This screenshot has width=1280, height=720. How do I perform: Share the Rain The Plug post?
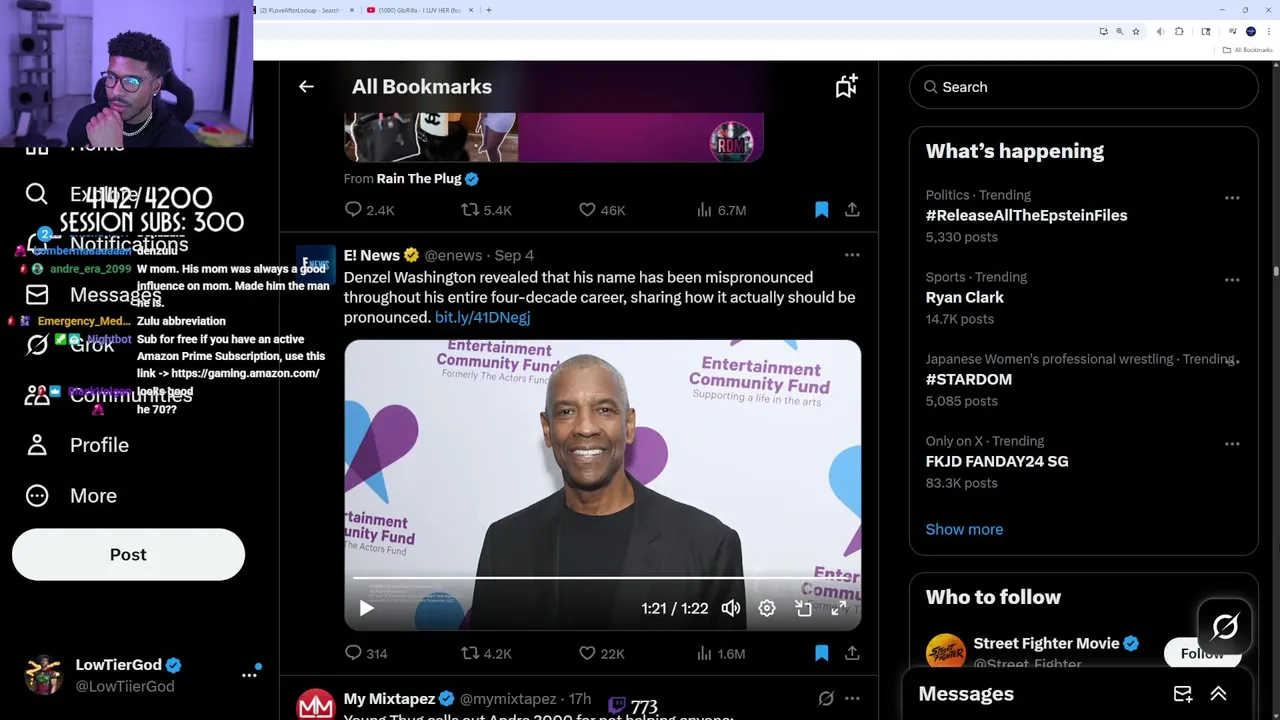coord(852,210)
